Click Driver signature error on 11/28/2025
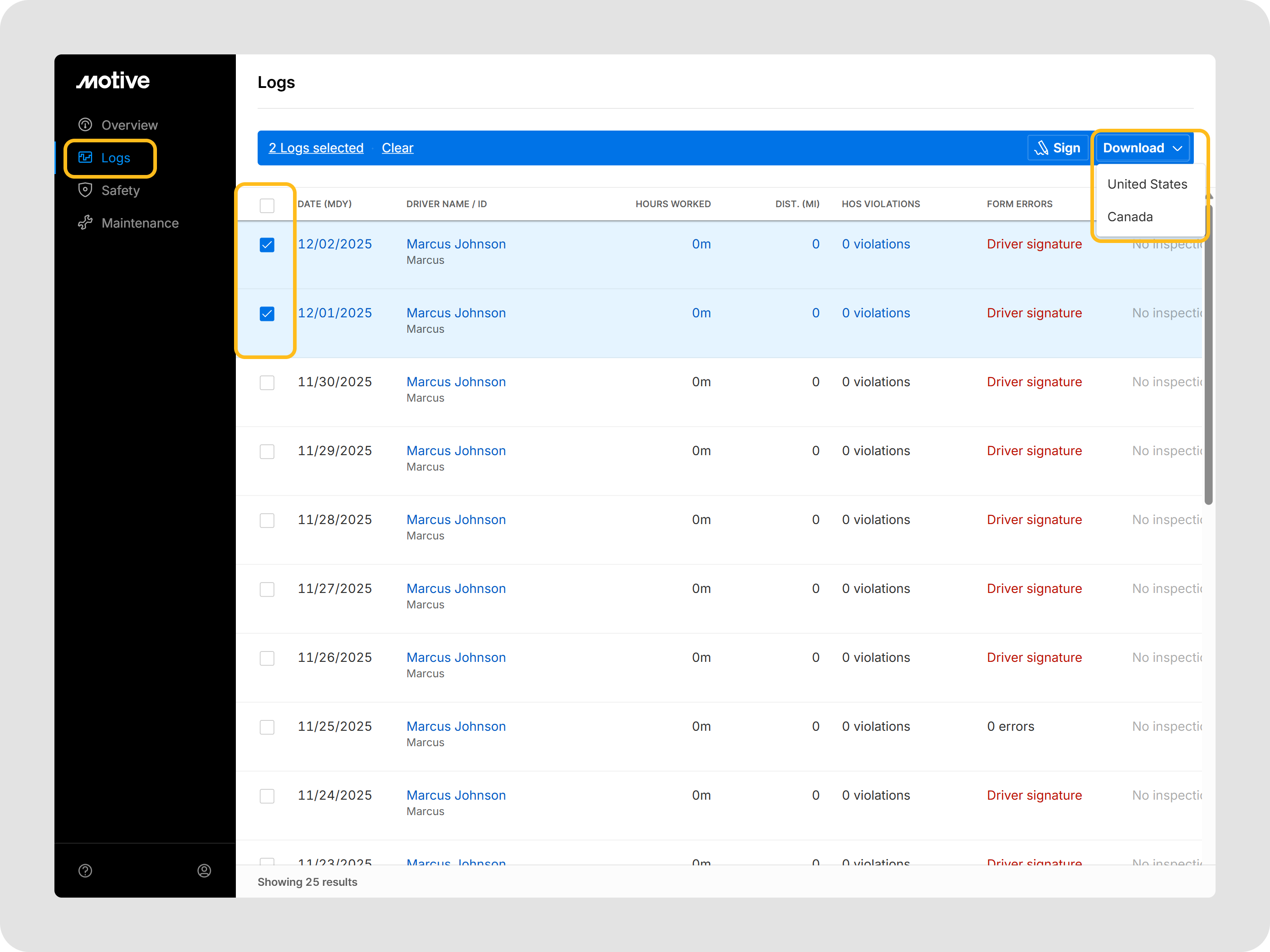 click(1034, 520)
